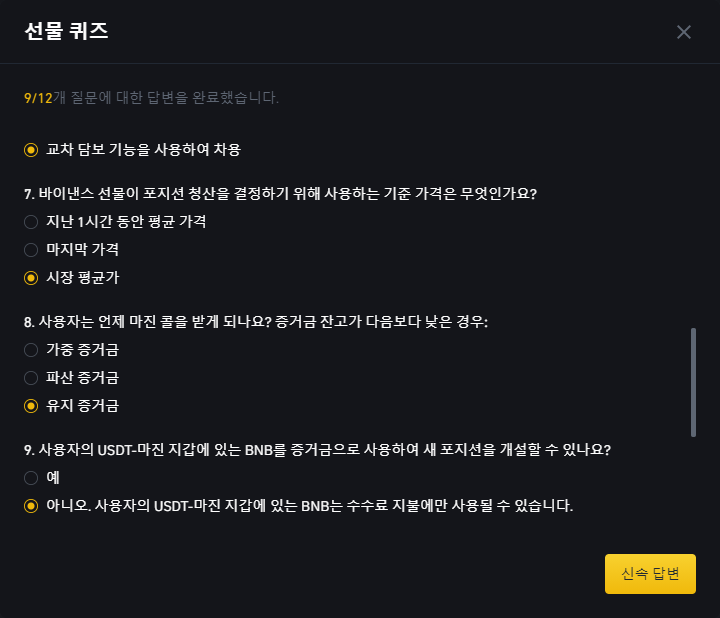Choose the 파산 증거금 option
This screenshot has width=720, height=618.
click(x=72, y=378)
